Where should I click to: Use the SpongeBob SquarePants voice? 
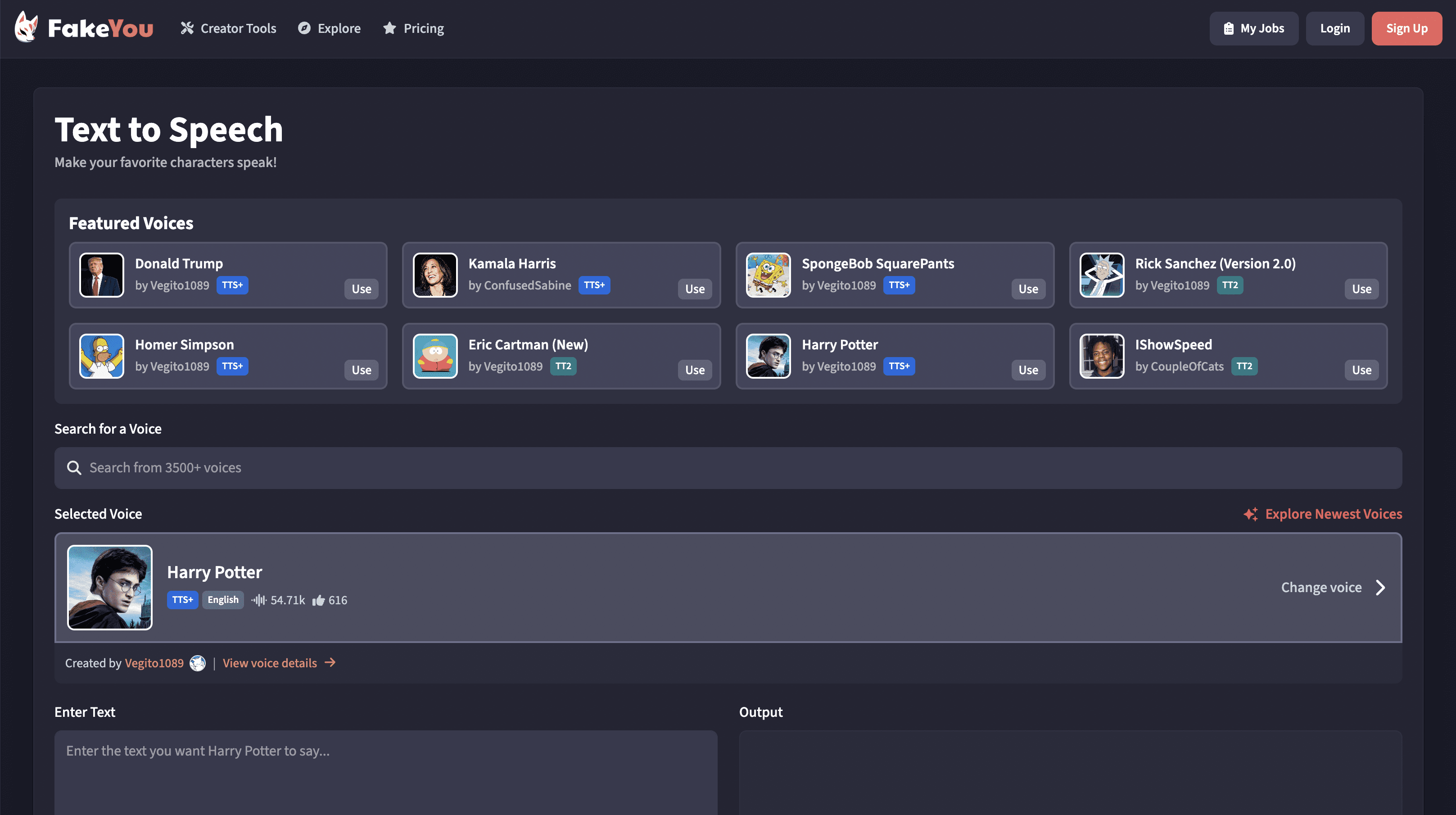click(1029, 290)
